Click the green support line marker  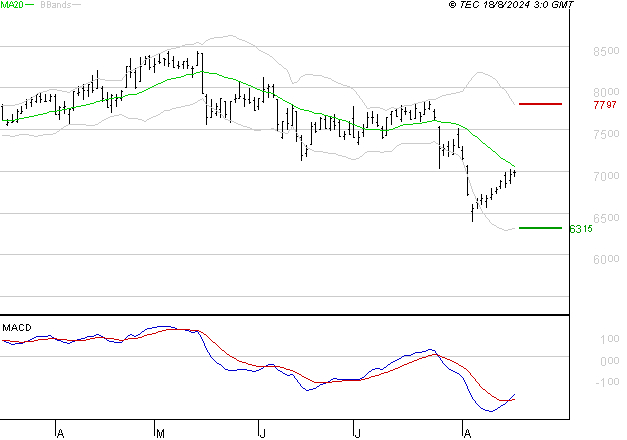point(540,228)
